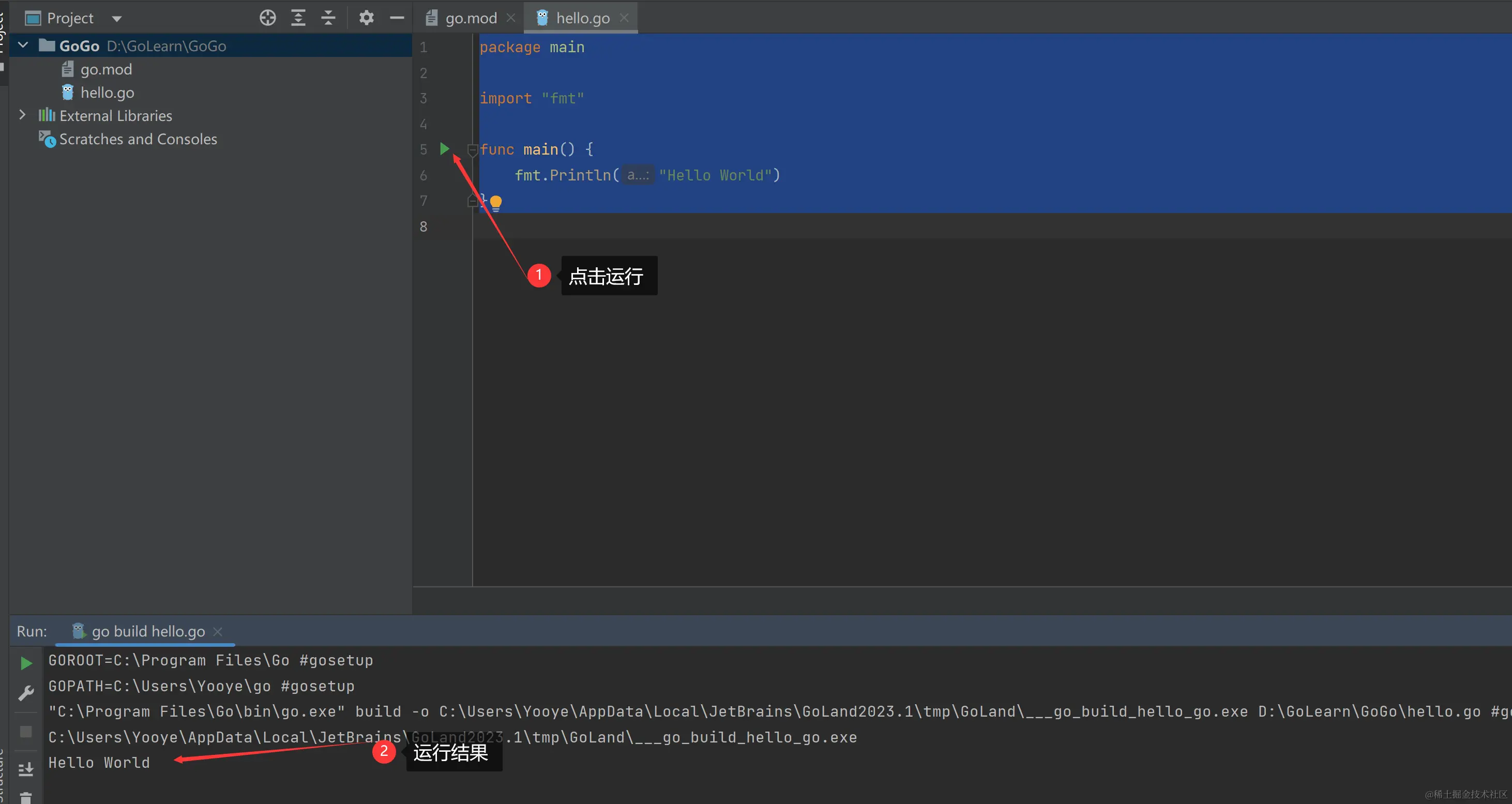Open the Project panel settings gear
This screenshot has width=1512, height=804.
[x=366, y=18]
